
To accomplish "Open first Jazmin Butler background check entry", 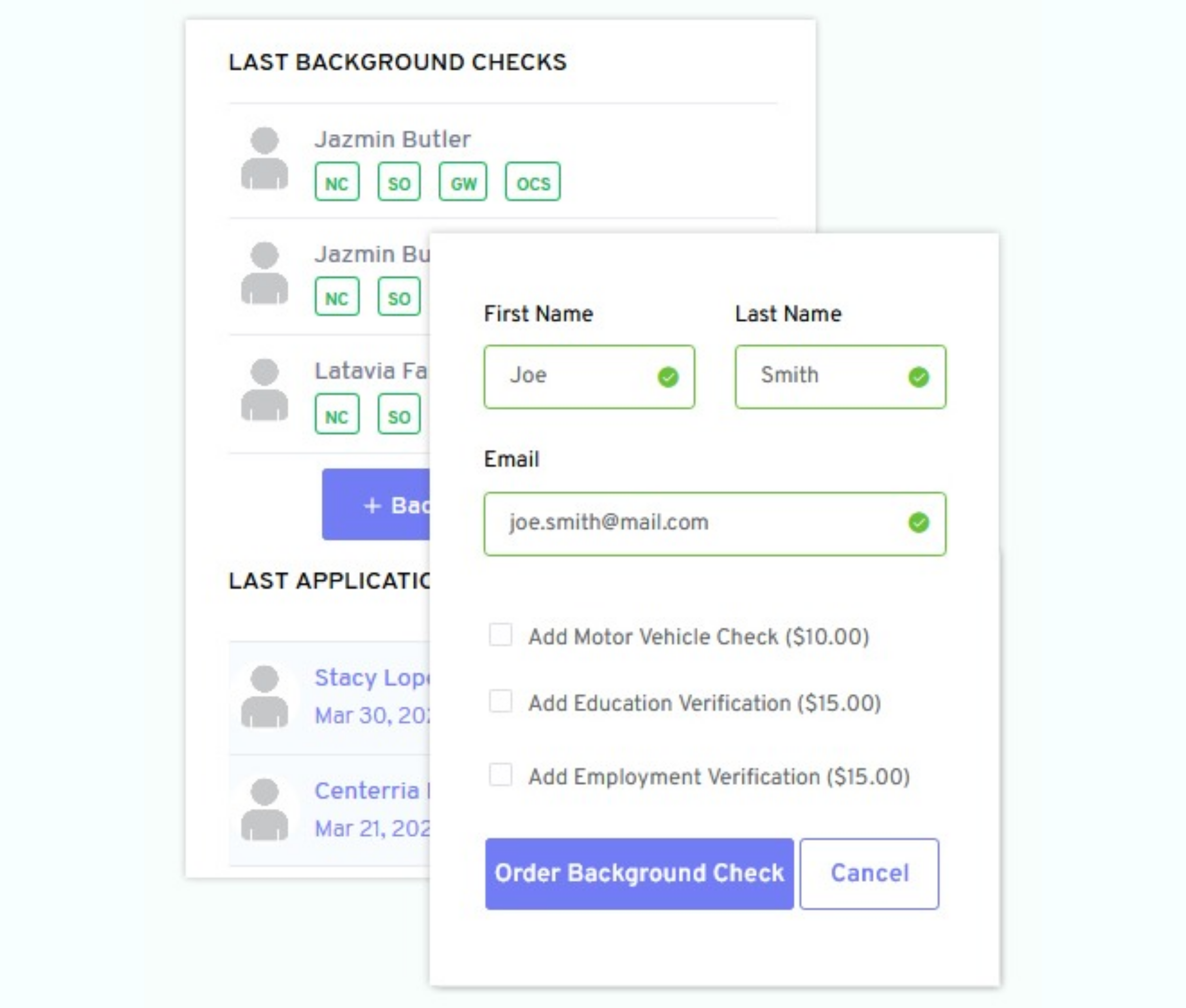I will point(392,140).
